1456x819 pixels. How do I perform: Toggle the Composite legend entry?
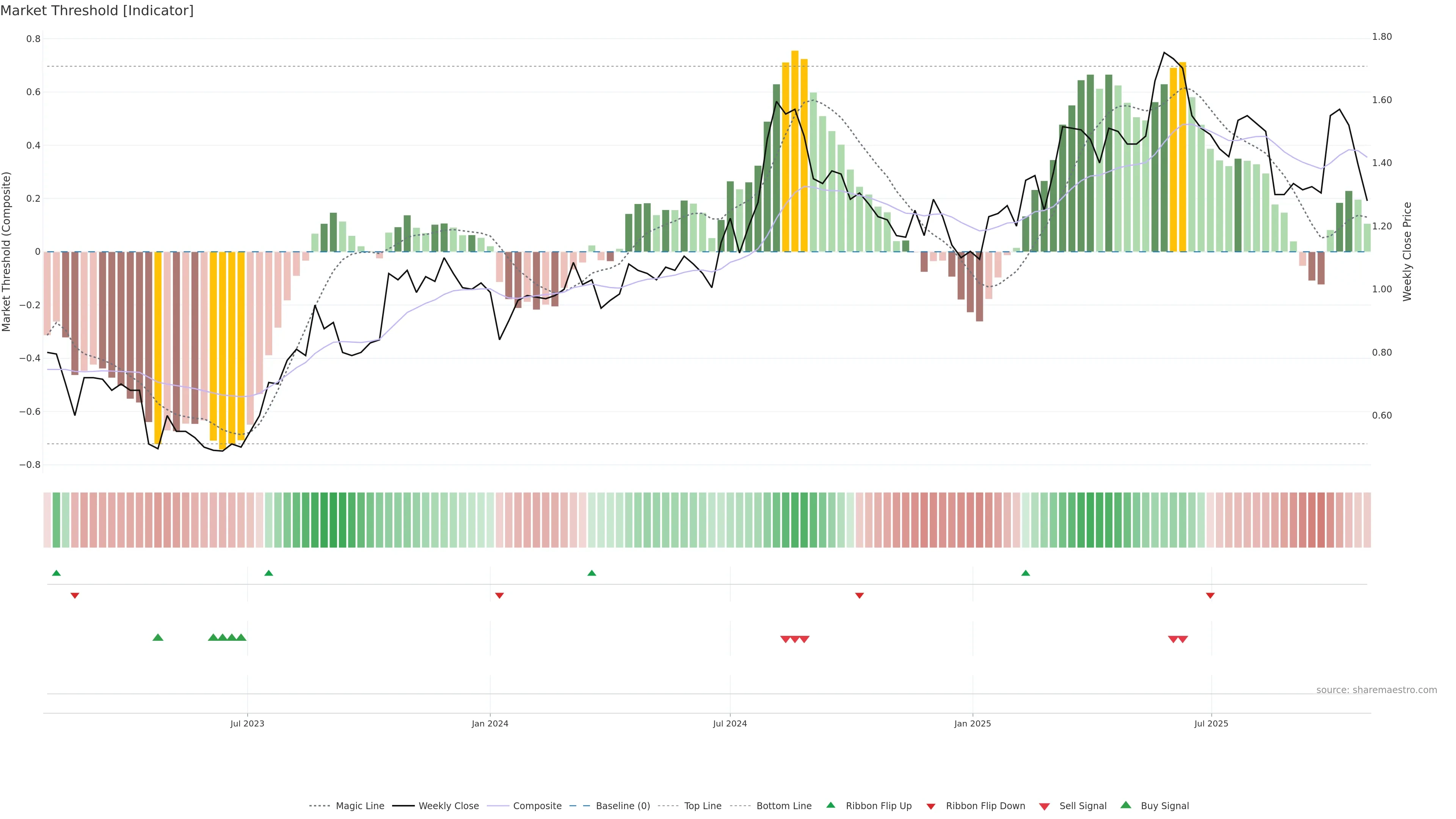537,806
